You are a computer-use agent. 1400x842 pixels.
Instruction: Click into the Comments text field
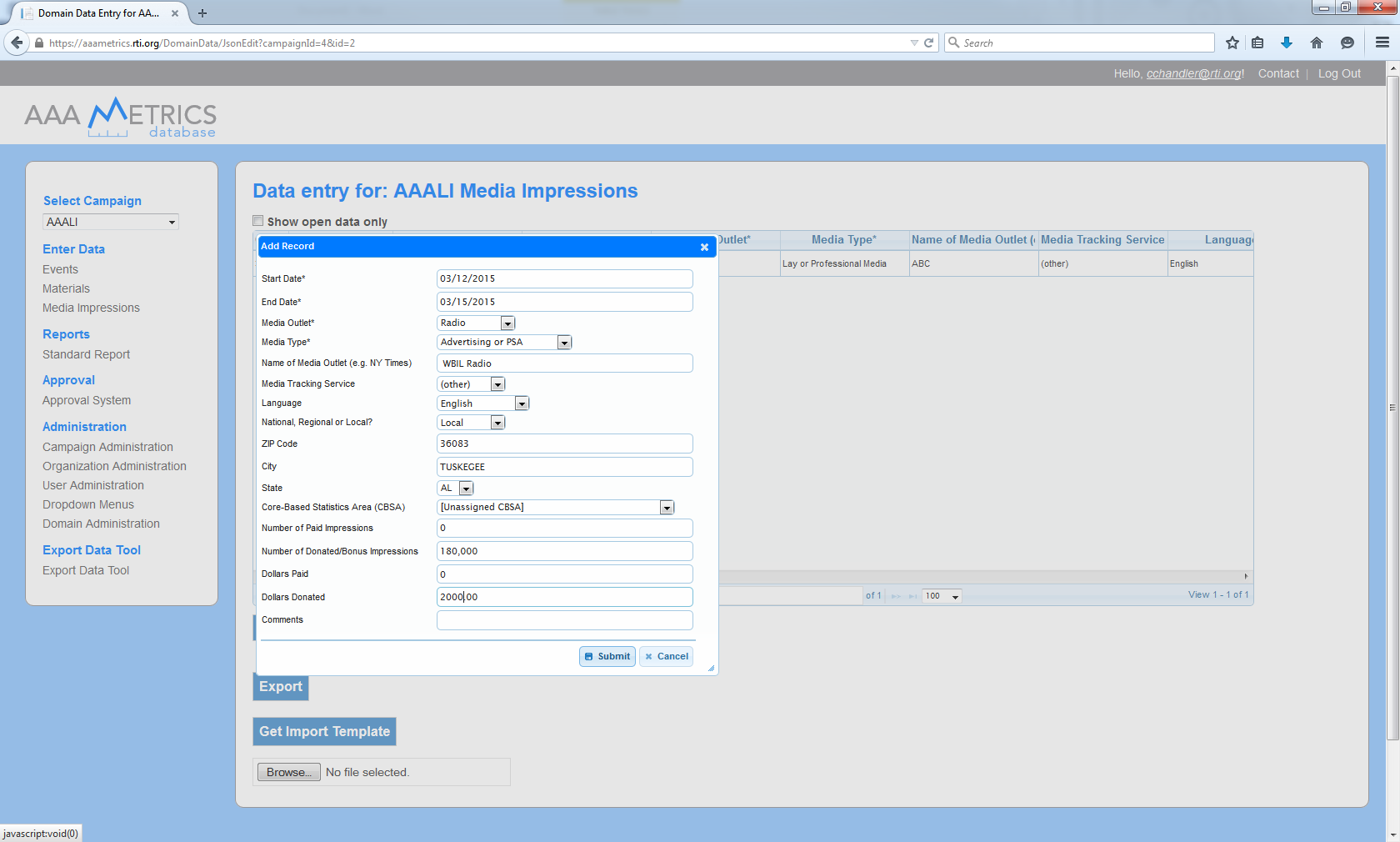[564, 620]
